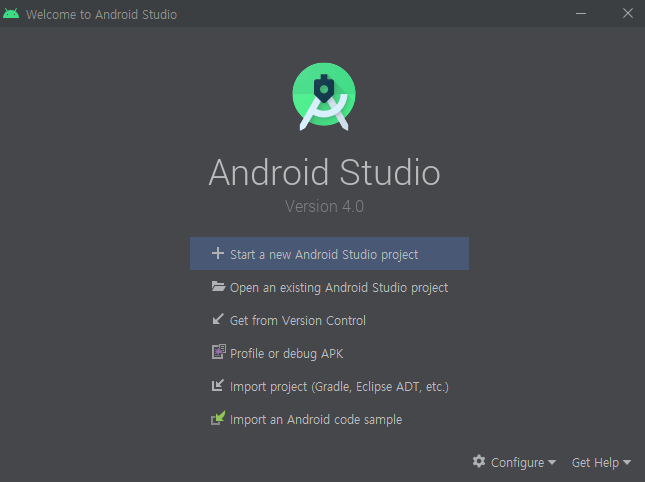
Task: Choose Import an Android code sample
Action: 329,419
